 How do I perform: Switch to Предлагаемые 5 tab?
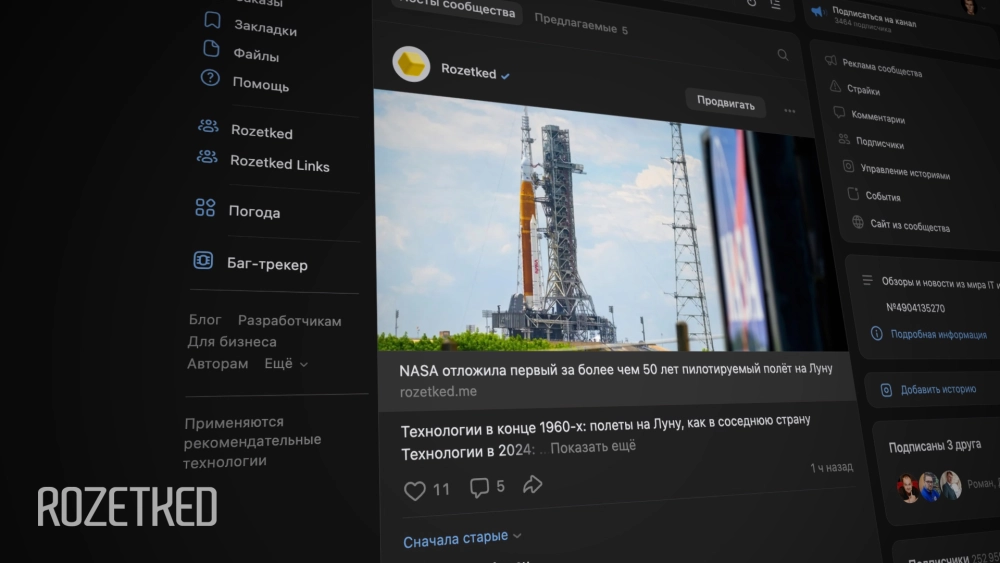pos(581,24)
